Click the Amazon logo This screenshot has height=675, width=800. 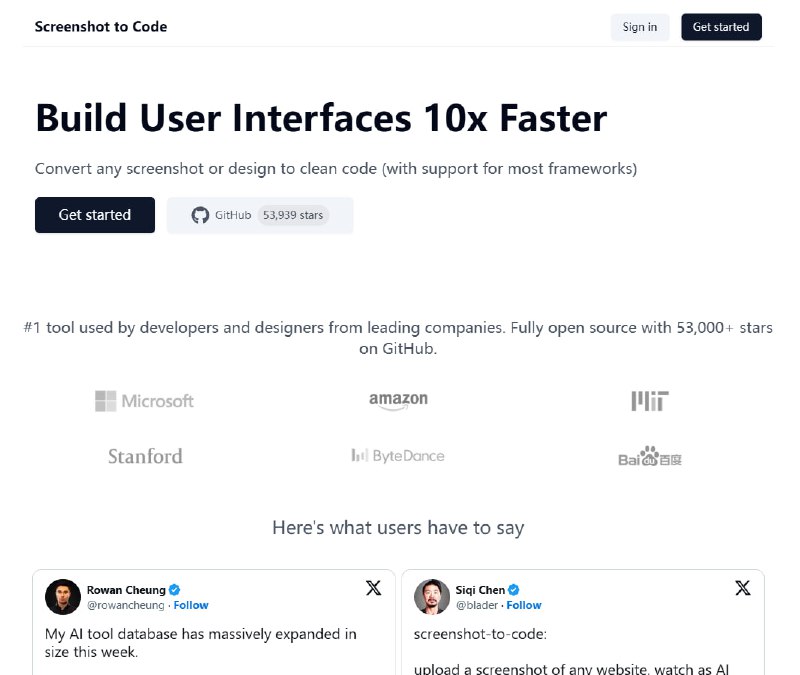[x=398, y=400]
